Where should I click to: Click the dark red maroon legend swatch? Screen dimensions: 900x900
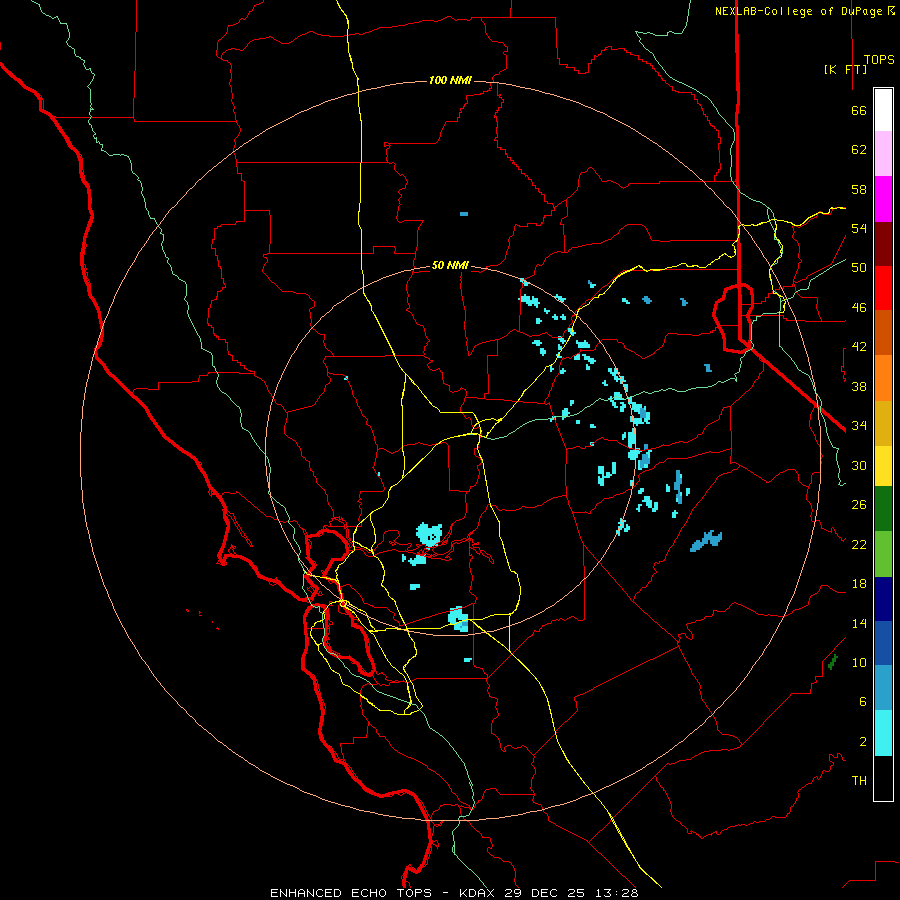tap(883, 245)
